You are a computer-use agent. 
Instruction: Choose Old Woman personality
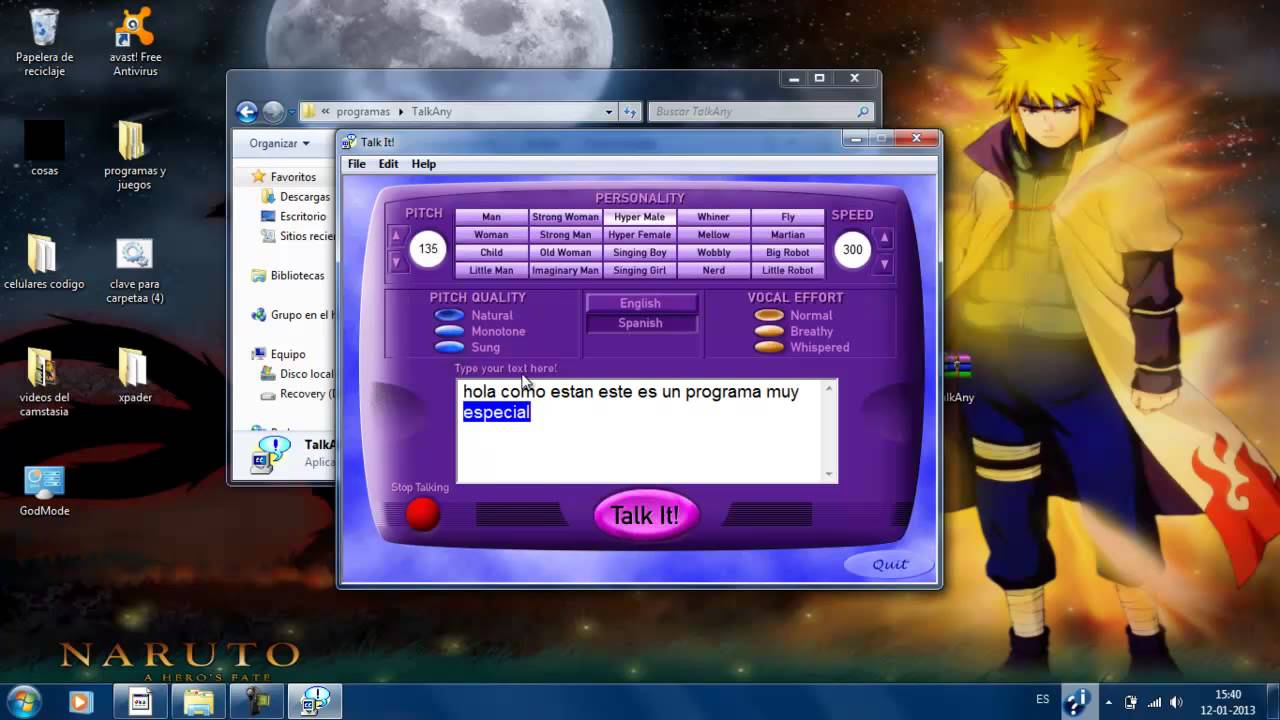coord(565,253)
